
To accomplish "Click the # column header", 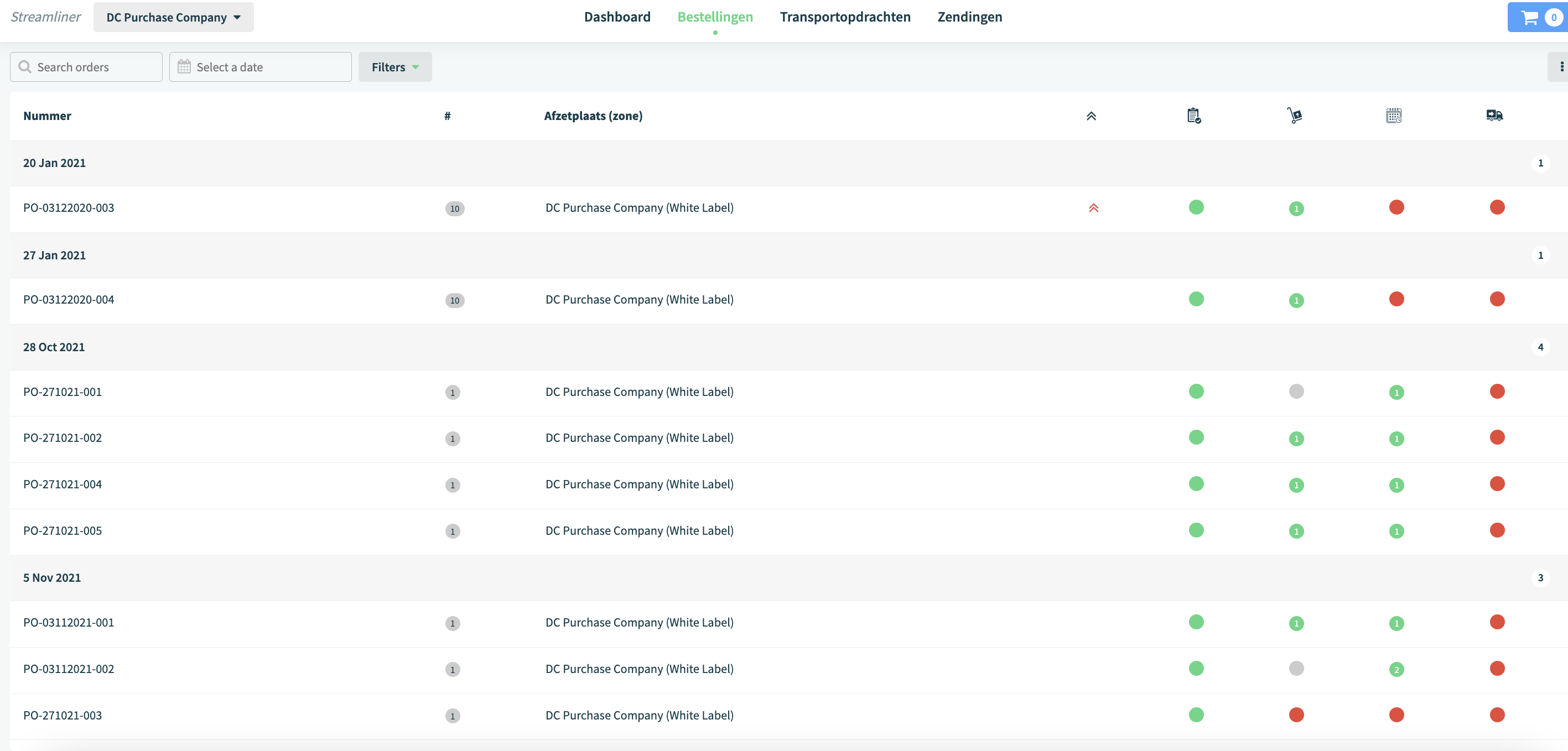I will pyautogui.click(x=448, y=116).
